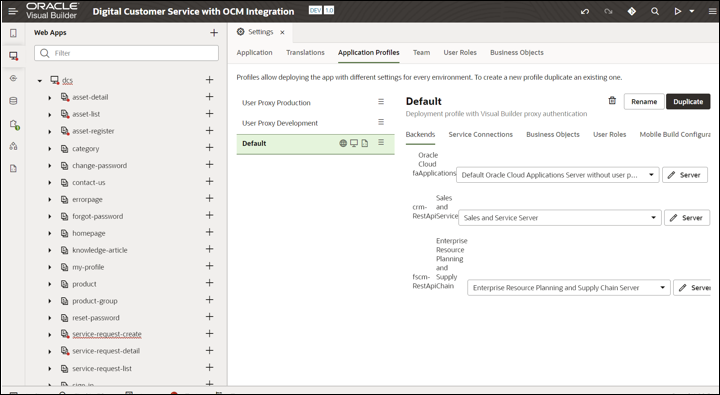Click the Undo arrow in the header
Image resolution: width=720 pixels, height=395 pixels.
(585, 11)
